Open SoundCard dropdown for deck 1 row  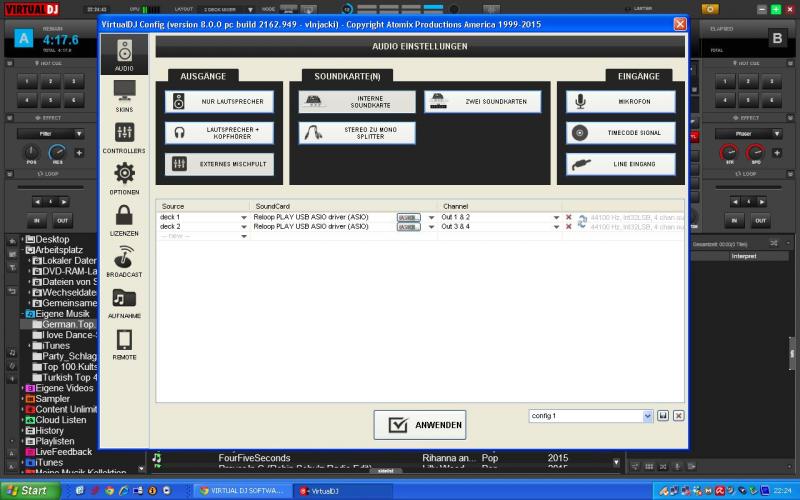tap(432, 217)
